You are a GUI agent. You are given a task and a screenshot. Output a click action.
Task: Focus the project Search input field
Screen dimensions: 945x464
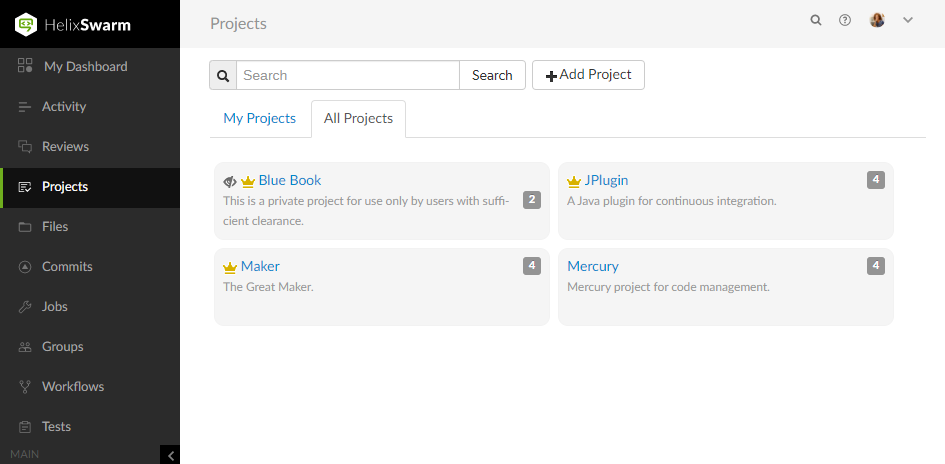pos(347,75)
